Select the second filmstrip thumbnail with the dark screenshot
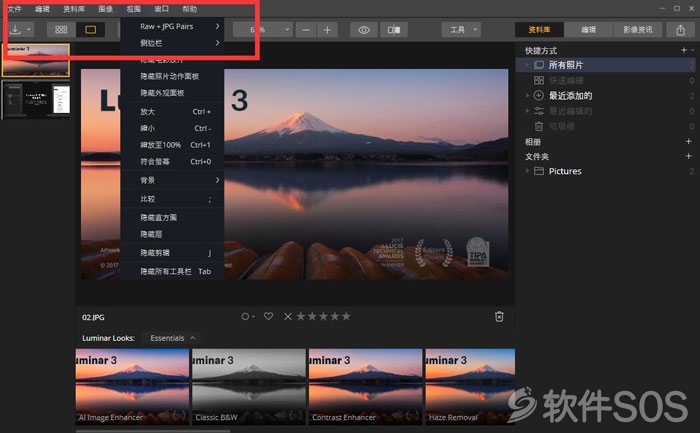Screen dimensions: 700x433 pyautogui.click(x=36, y=100)
